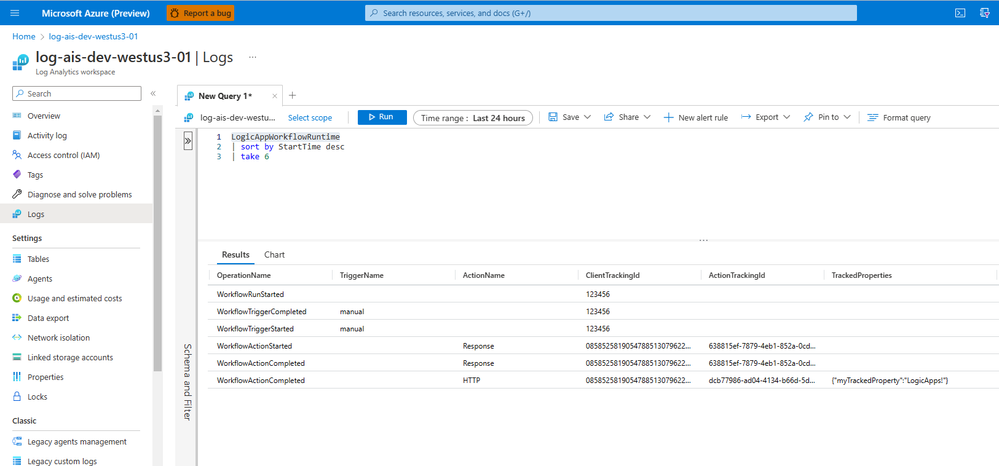This screenshot has width=999, height=466.
Task: Click the Select scope link
Action: click(310, 118)
